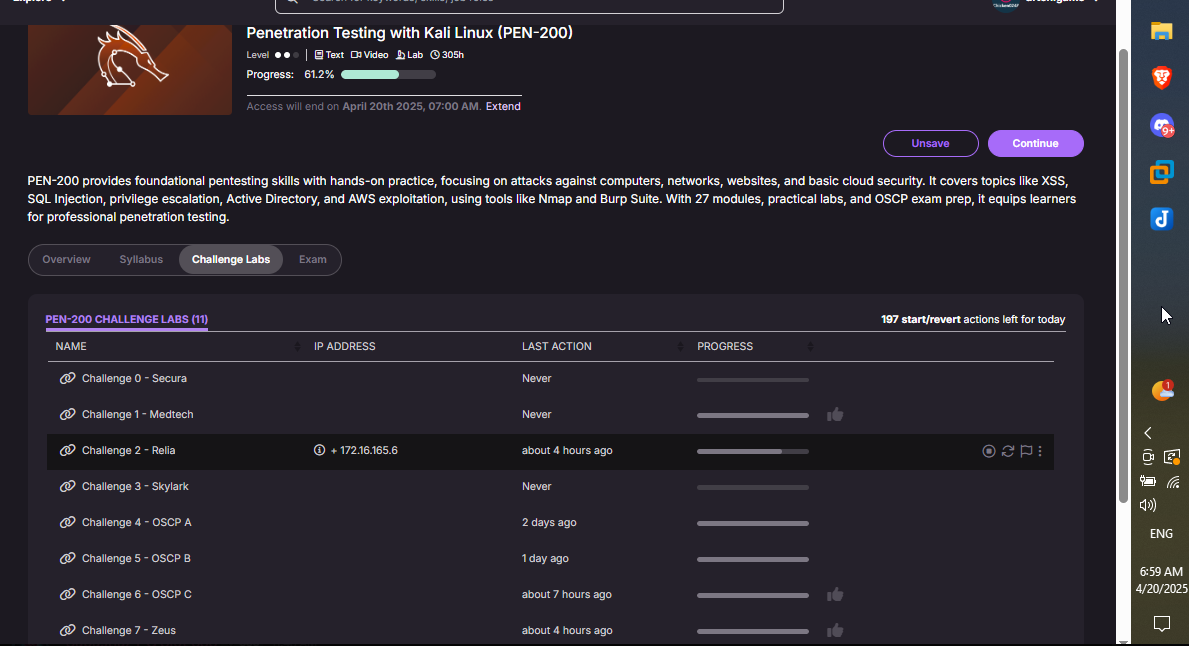Click the Text content type icon
This screenshot has height=646, width=1189.
(318, 55)
